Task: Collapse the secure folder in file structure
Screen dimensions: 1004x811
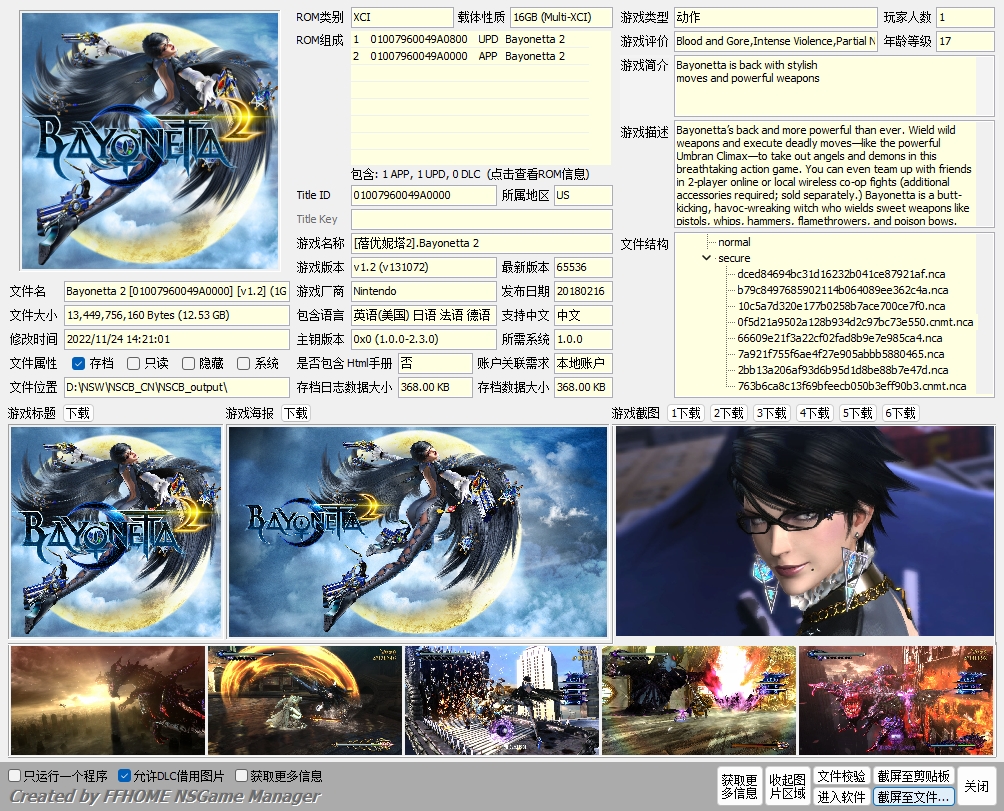Action: tap(707, 258)
